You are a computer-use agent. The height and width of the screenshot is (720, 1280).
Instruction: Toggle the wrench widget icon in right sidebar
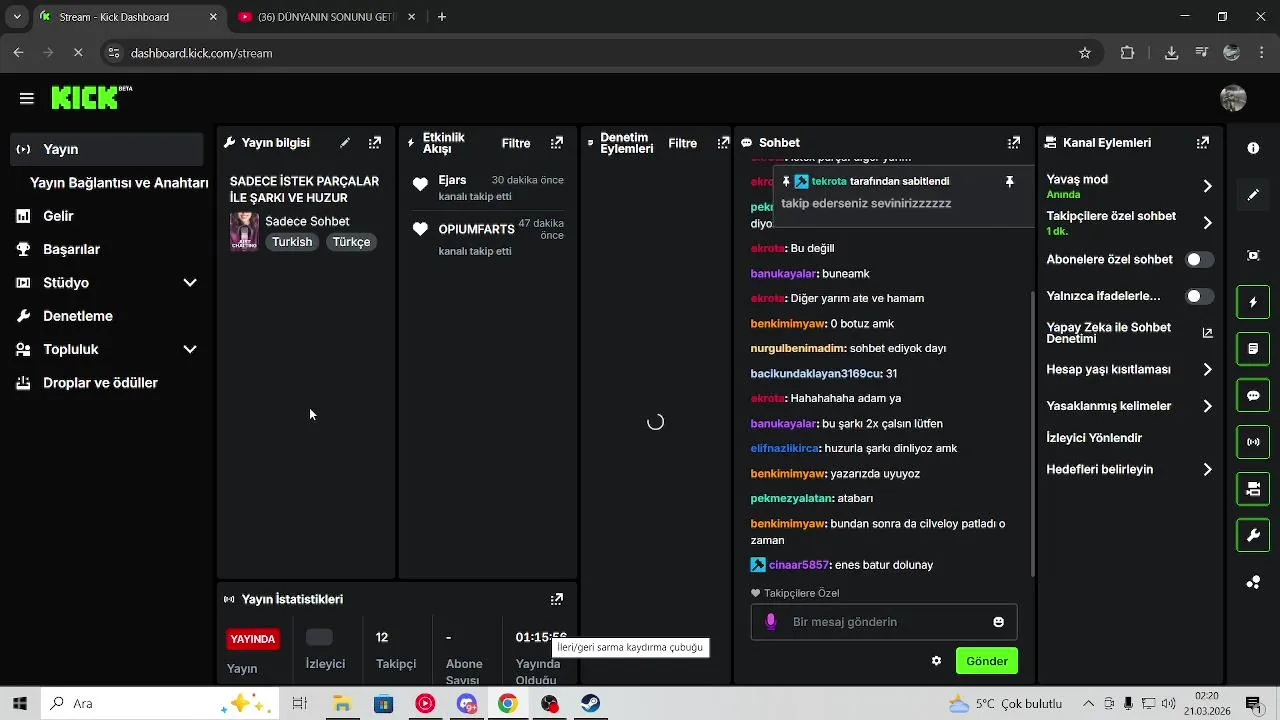click(1253, 536)
